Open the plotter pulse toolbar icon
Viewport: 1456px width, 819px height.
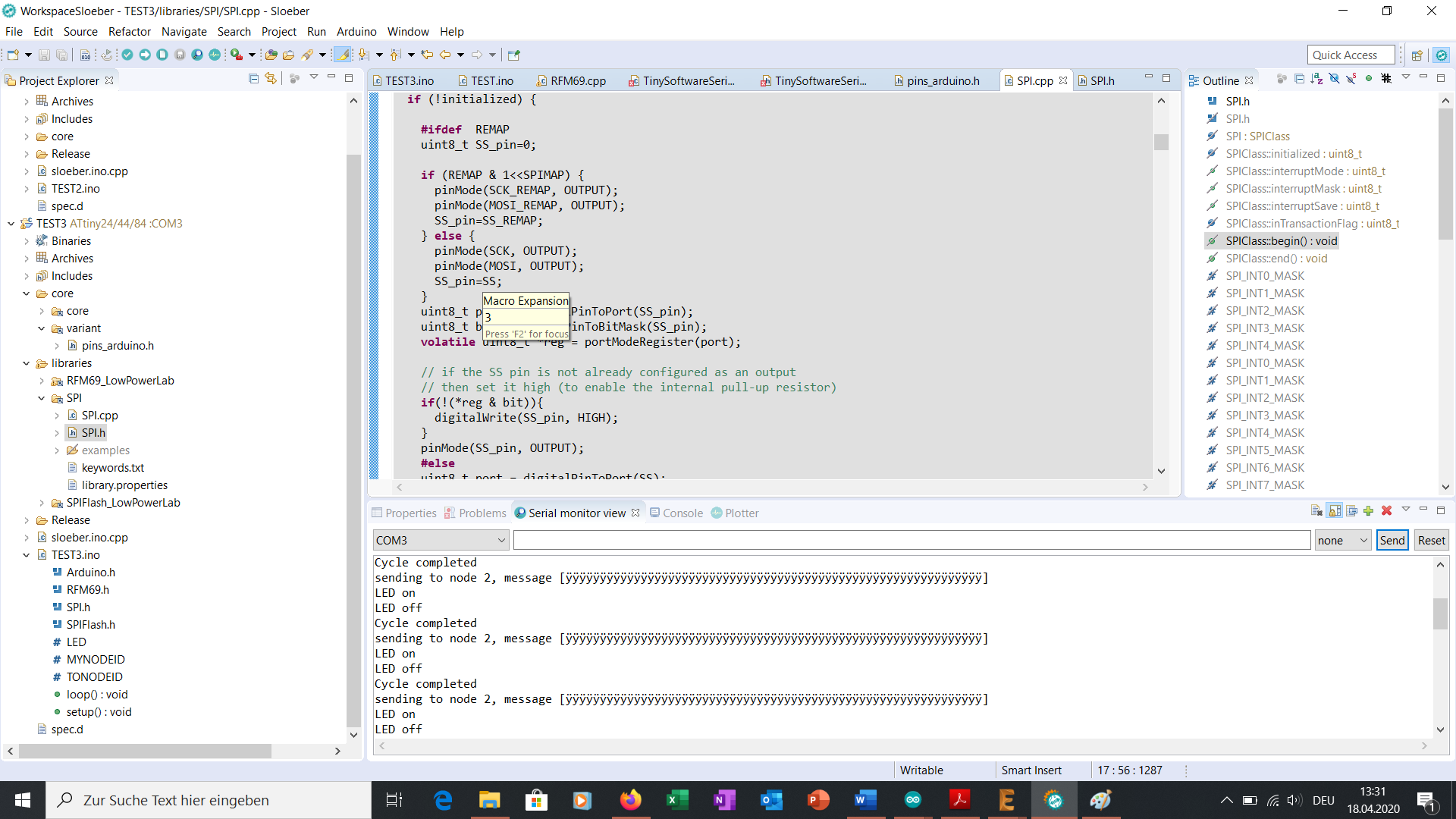click(x=215, y=55)
